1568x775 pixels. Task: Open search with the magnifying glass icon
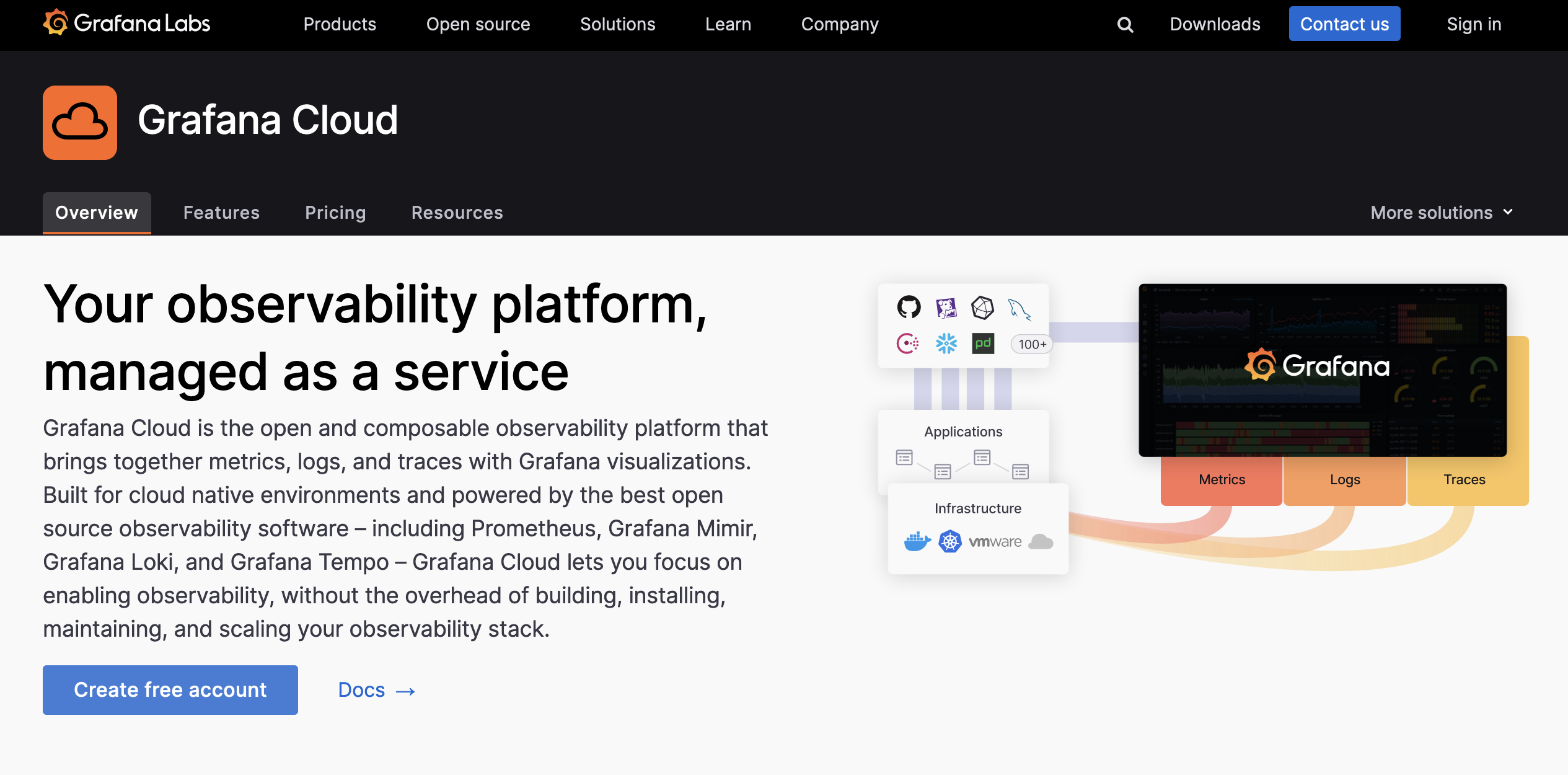pos(1124,24)
